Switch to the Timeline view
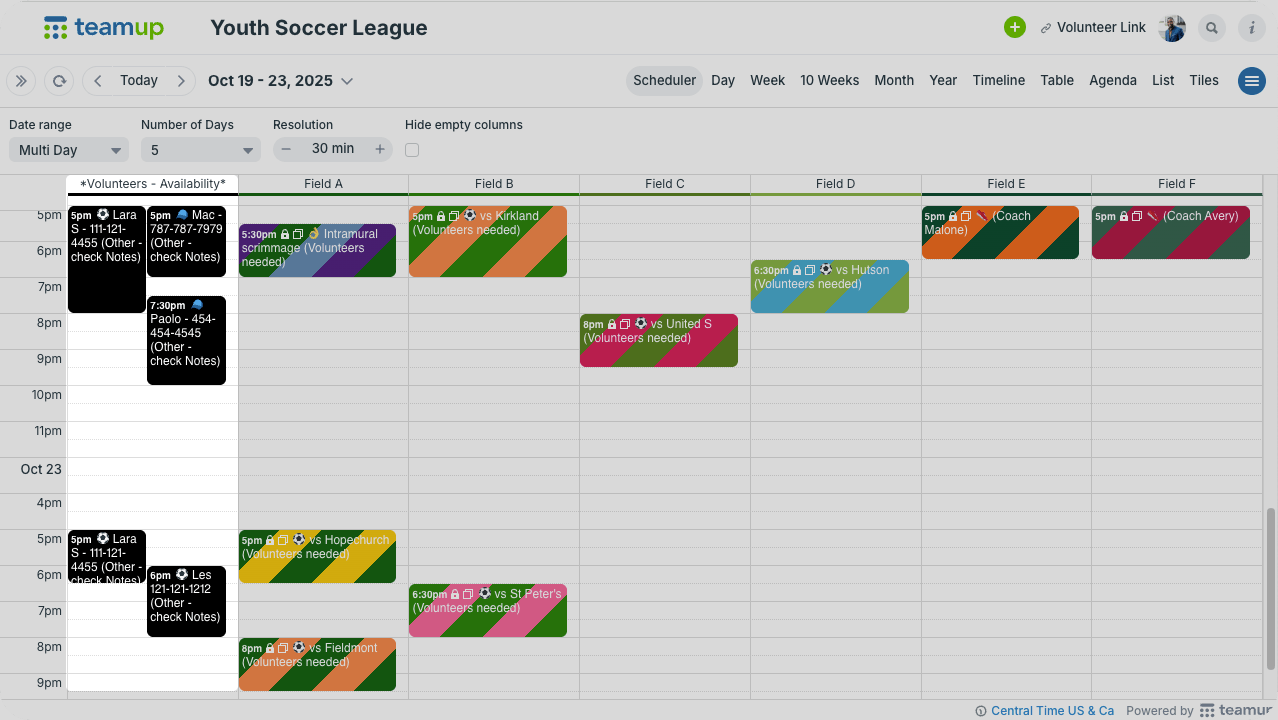The width and height of the screenshot is (1278, 720). (x=998, y=81)
